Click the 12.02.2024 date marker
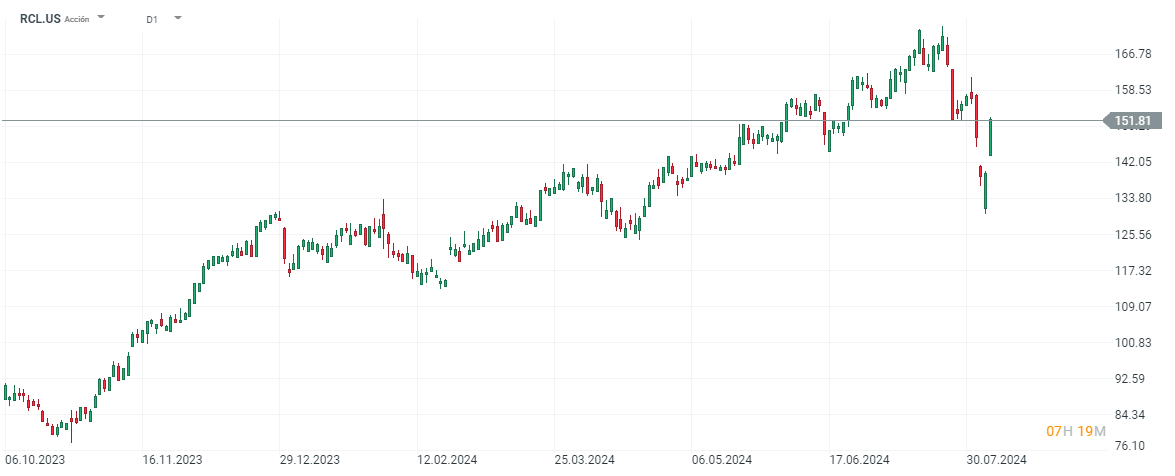The height and width of the screenshot is (476, 1175). pos(446,460)
